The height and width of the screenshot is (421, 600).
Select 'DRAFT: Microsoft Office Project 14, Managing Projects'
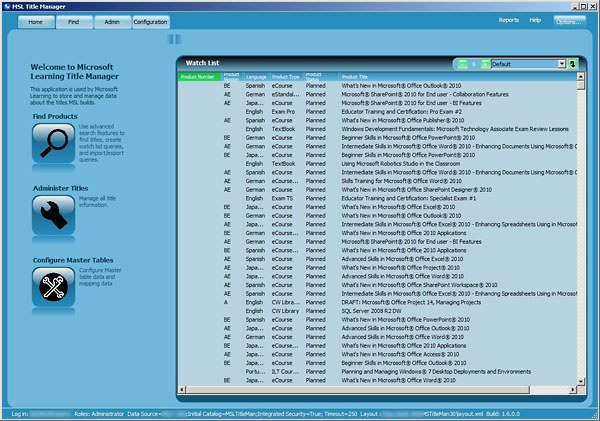tap(378, 302)
